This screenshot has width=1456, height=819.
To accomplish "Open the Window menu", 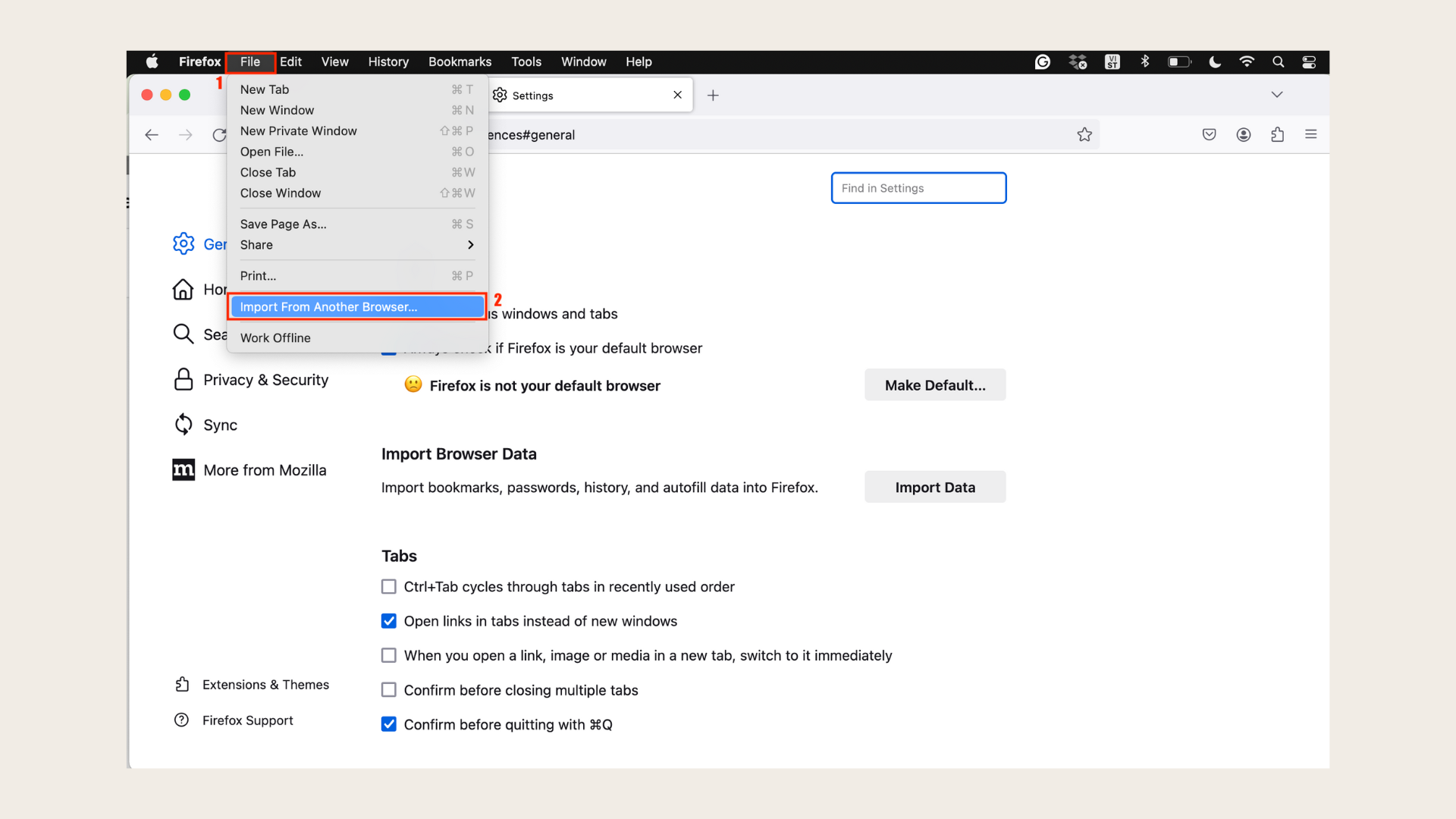I will coord(583,62).
